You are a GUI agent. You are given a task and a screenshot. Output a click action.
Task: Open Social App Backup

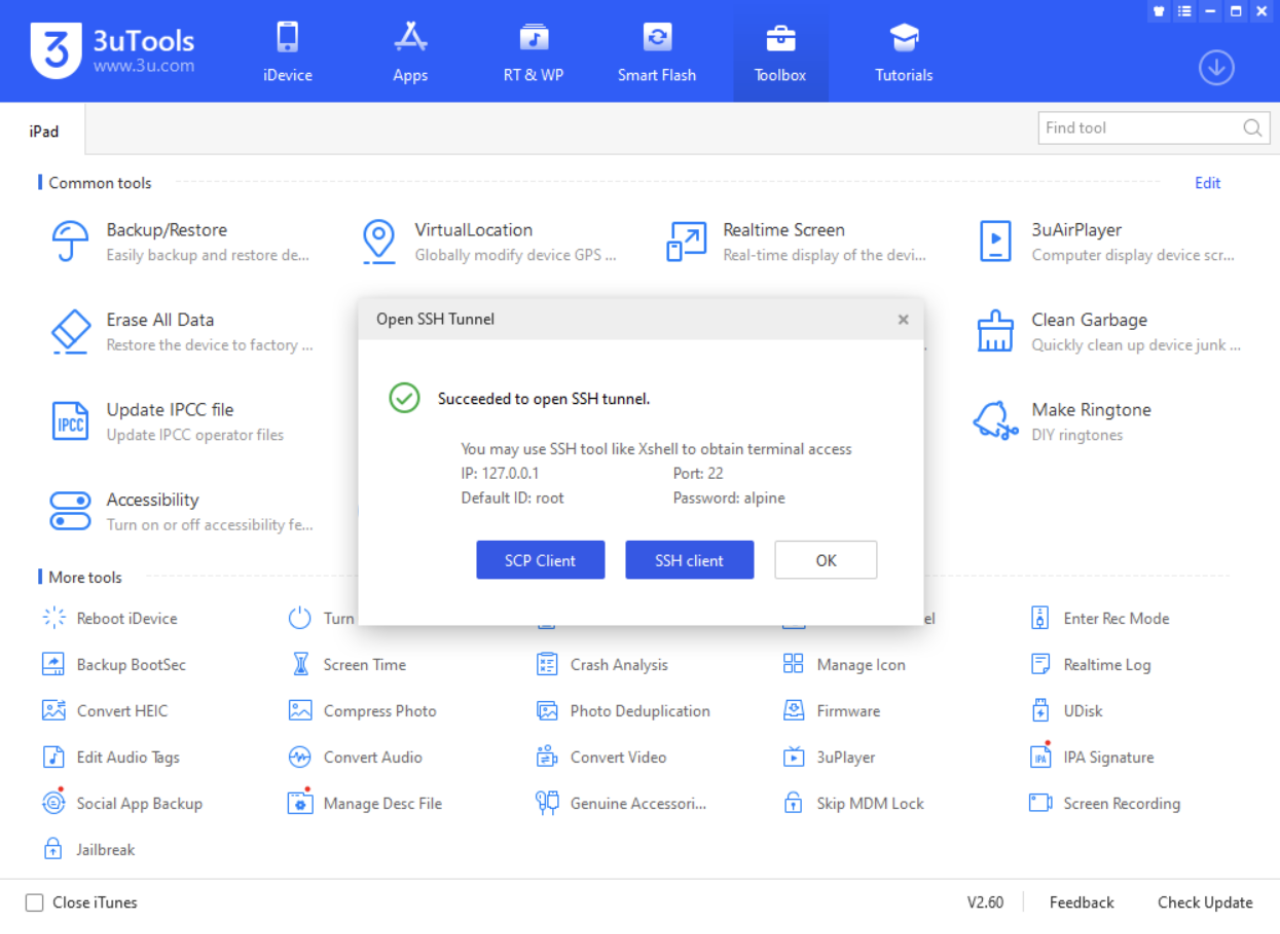tap(122, 803)
